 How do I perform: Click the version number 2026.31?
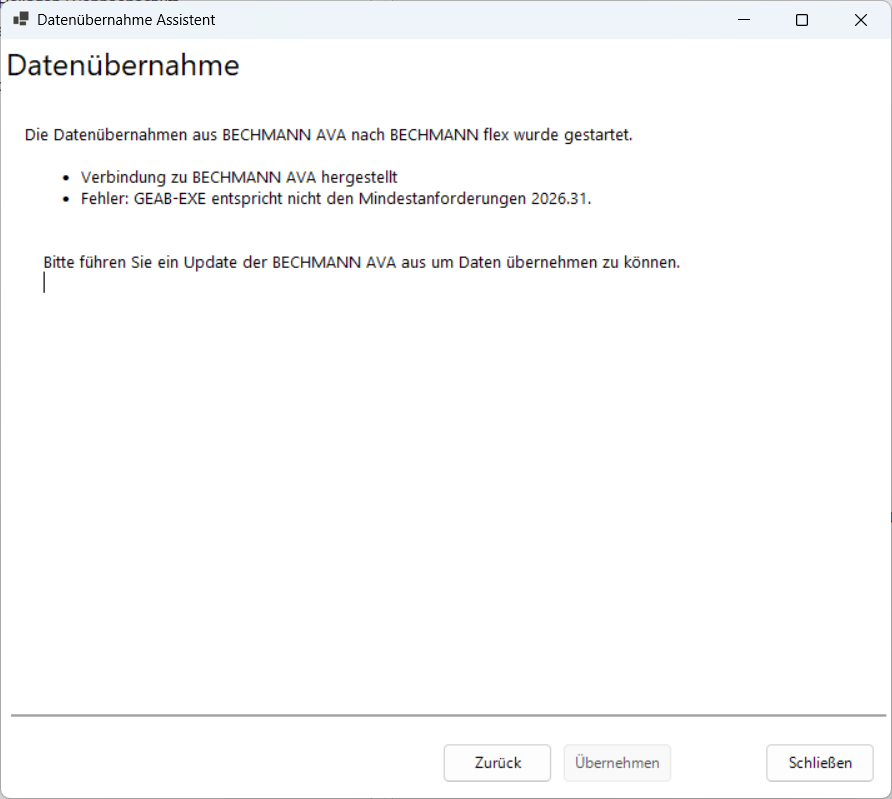pyautogui.click(x=564, y=198)
